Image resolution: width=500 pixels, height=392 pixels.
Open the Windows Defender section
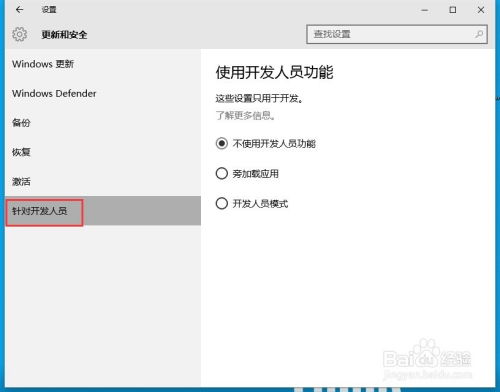click(103, 93)
